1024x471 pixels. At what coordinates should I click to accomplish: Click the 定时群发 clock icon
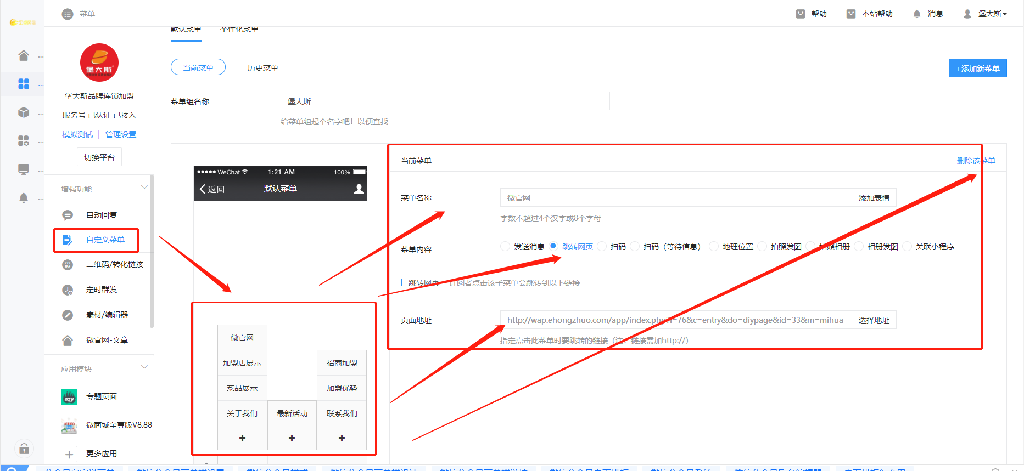pyautogui.click(x=67, y=289)
